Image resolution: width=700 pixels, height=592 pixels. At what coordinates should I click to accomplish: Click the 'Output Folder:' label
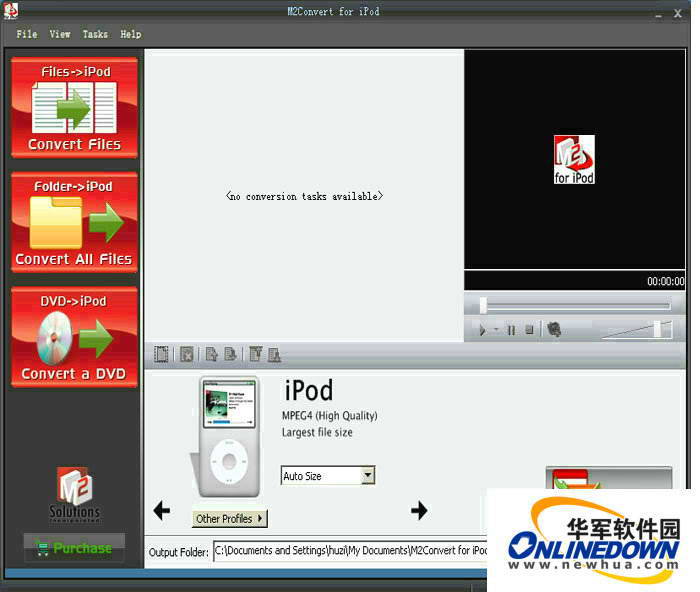179,552
